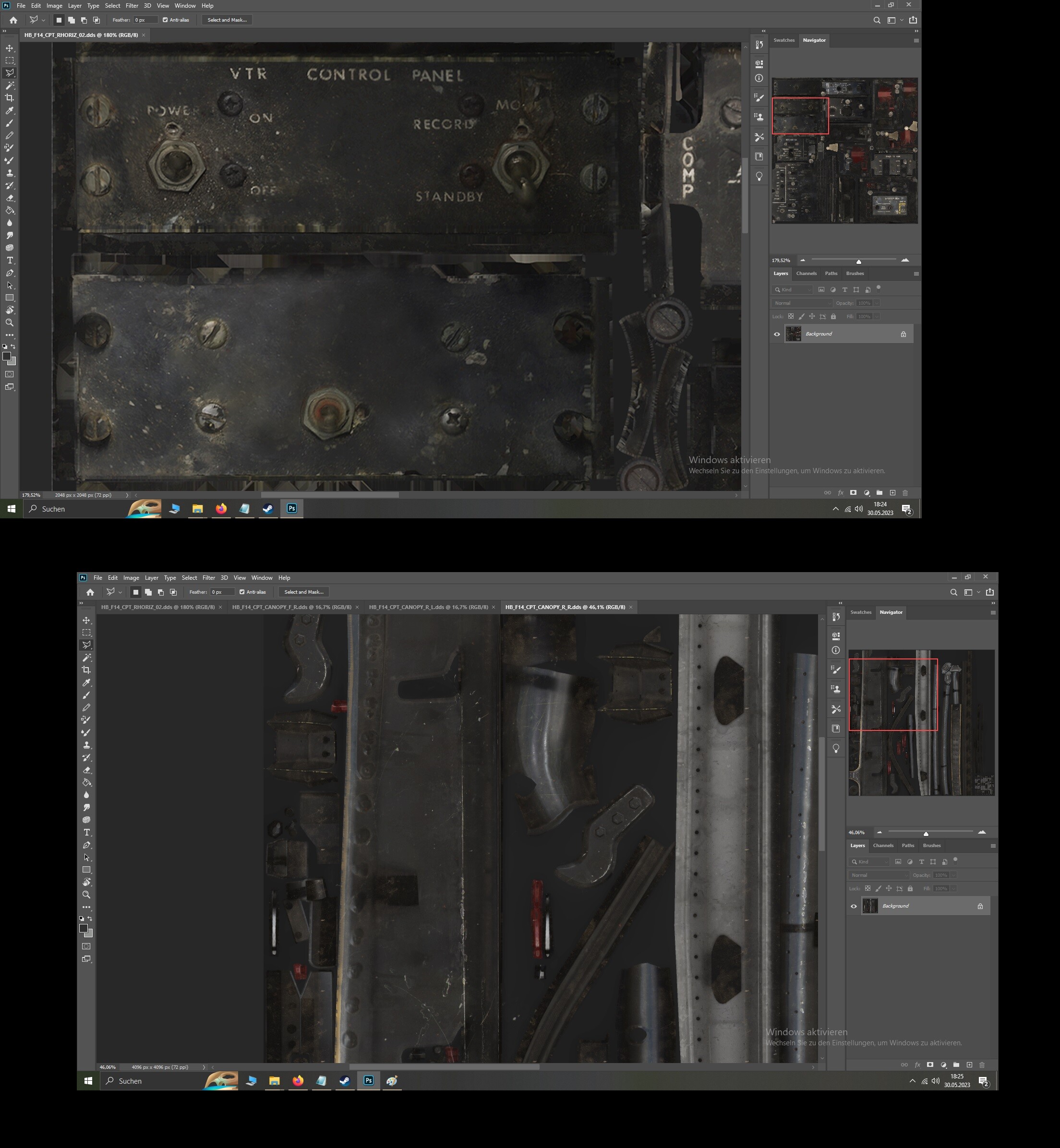Select the Polygonal Lasso tool in bottom window
1060x1148 pixels.
tap(86, 645)
